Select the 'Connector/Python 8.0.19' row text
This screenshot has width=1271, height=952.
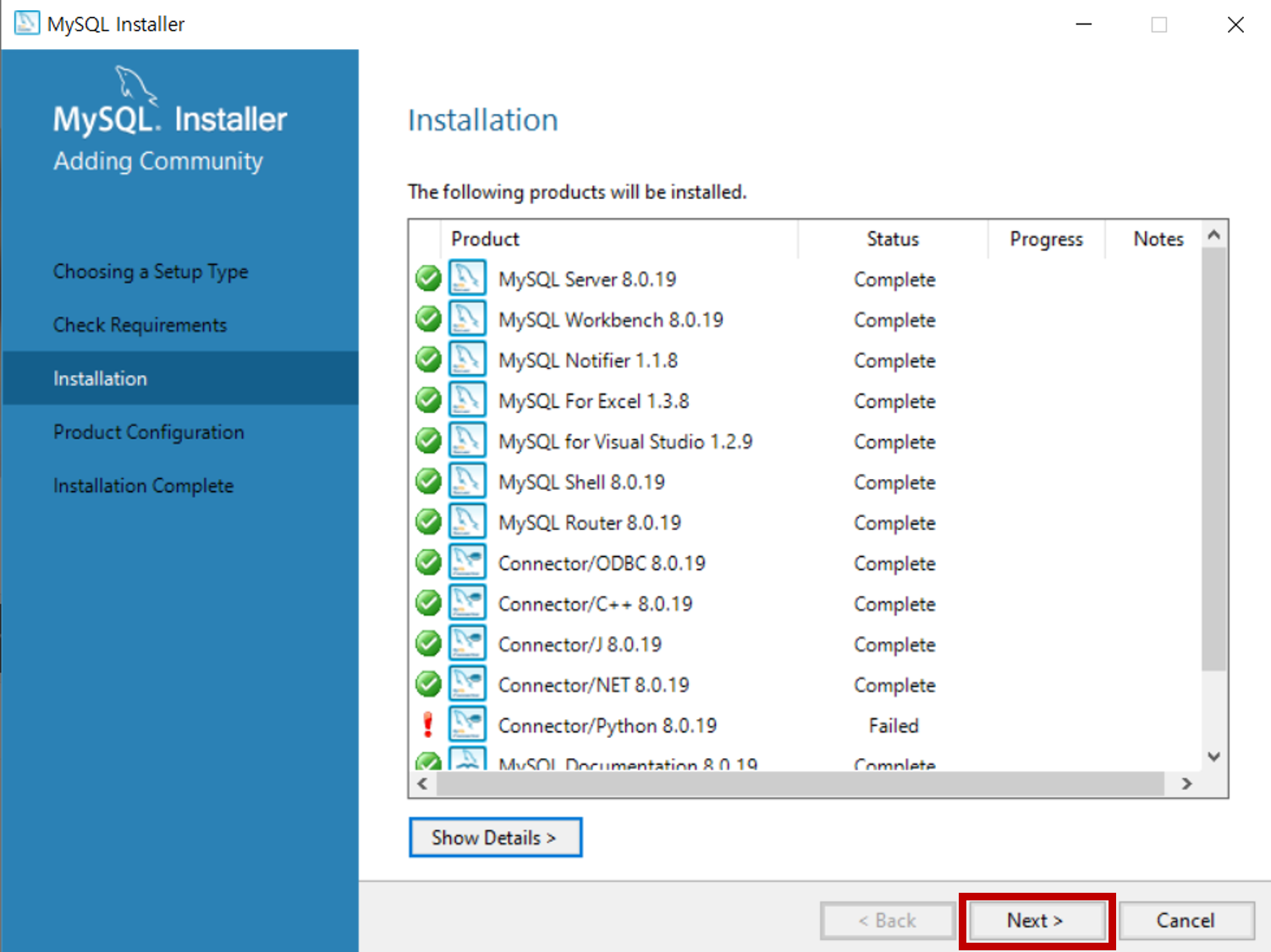608,726
